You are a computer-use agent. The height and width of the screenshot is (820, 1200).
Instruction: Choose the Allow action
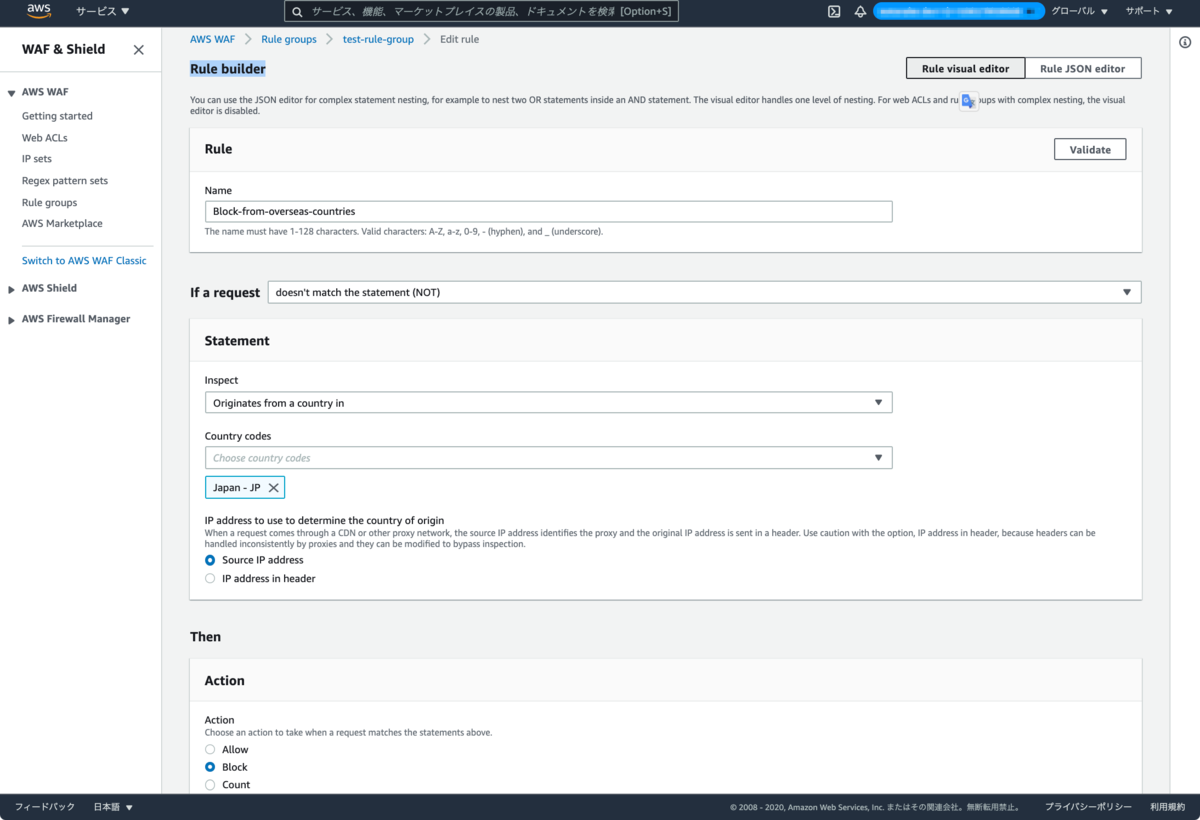pyautogui.click(x=210, y=749)
